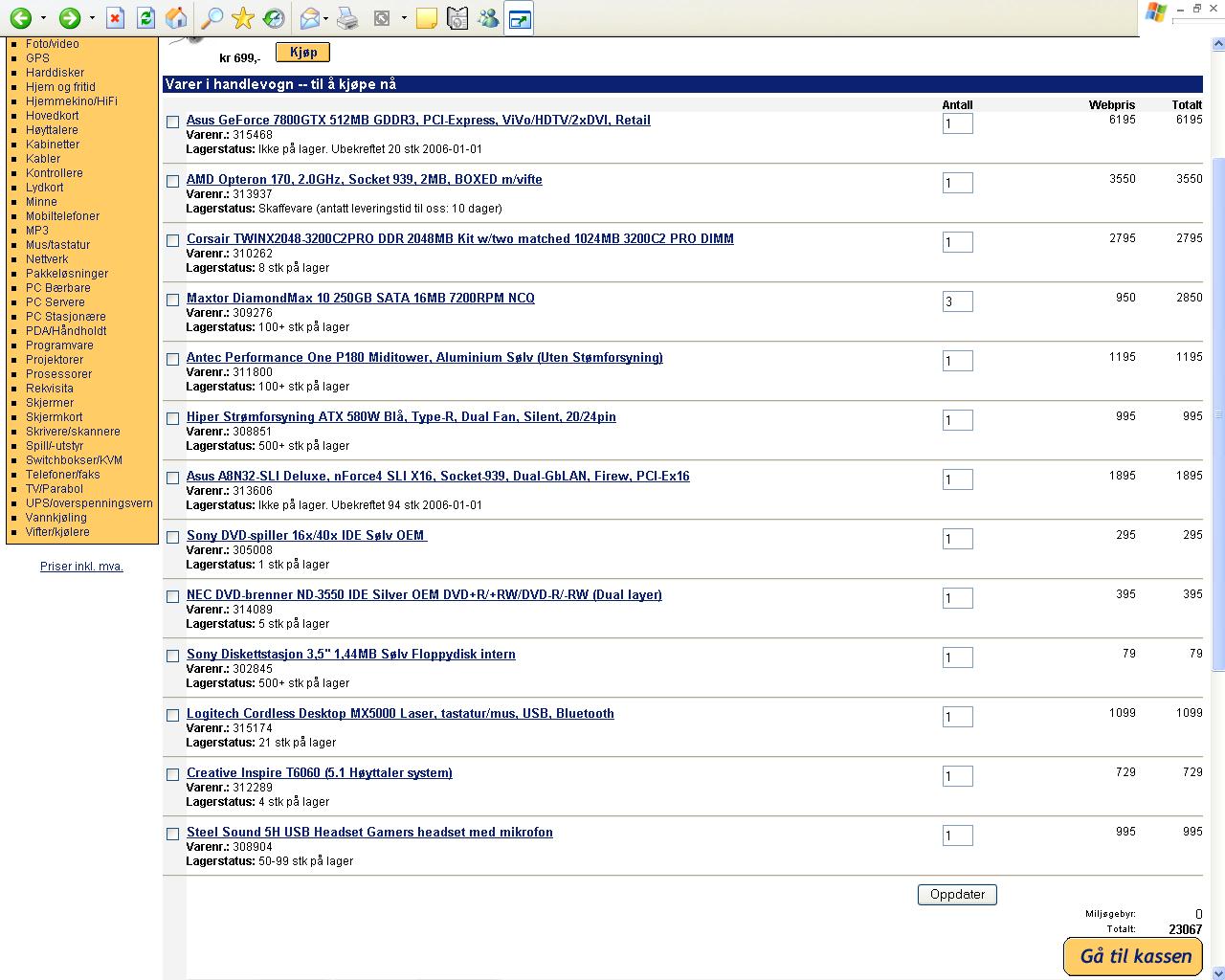
Task: Click the Oppdater button
Action: [x=957, y=895]
